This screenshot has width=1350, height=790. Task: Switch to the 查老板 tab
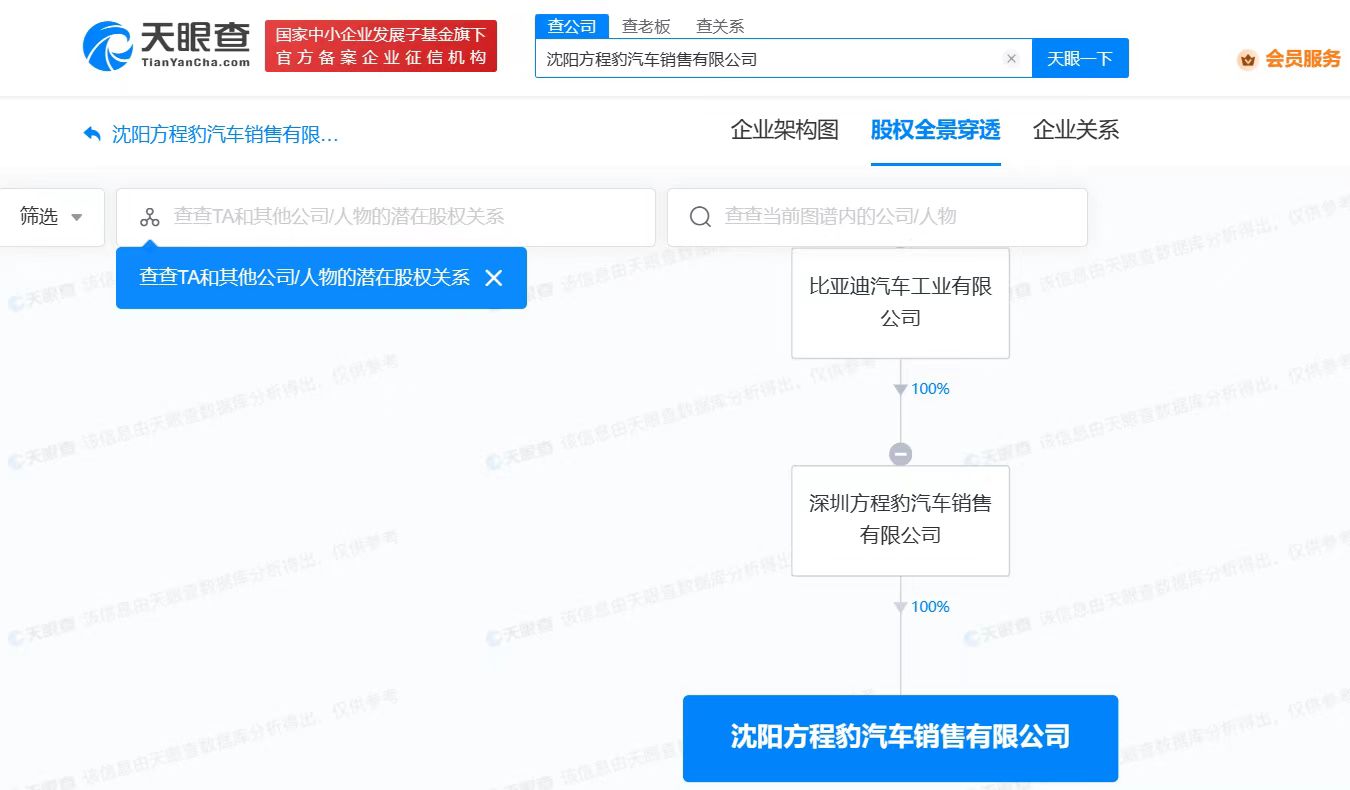tap(646, 27)
